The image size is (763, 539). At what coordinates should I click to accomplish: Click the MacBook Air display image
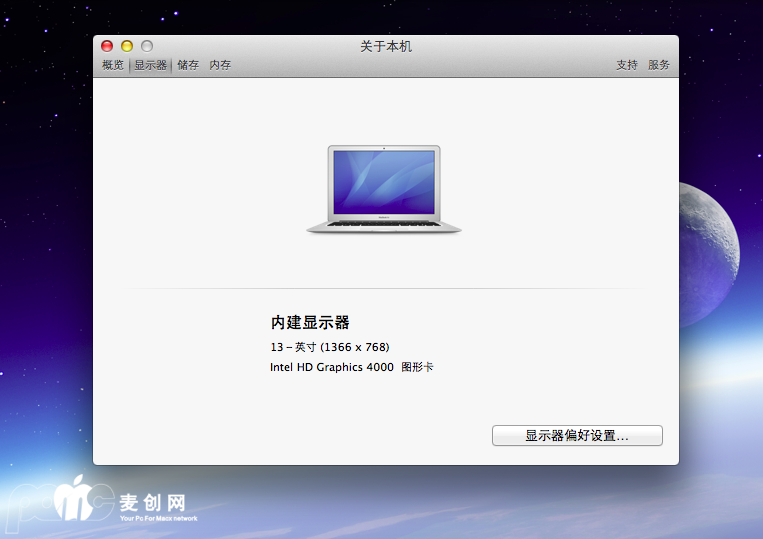pos(384,189)
